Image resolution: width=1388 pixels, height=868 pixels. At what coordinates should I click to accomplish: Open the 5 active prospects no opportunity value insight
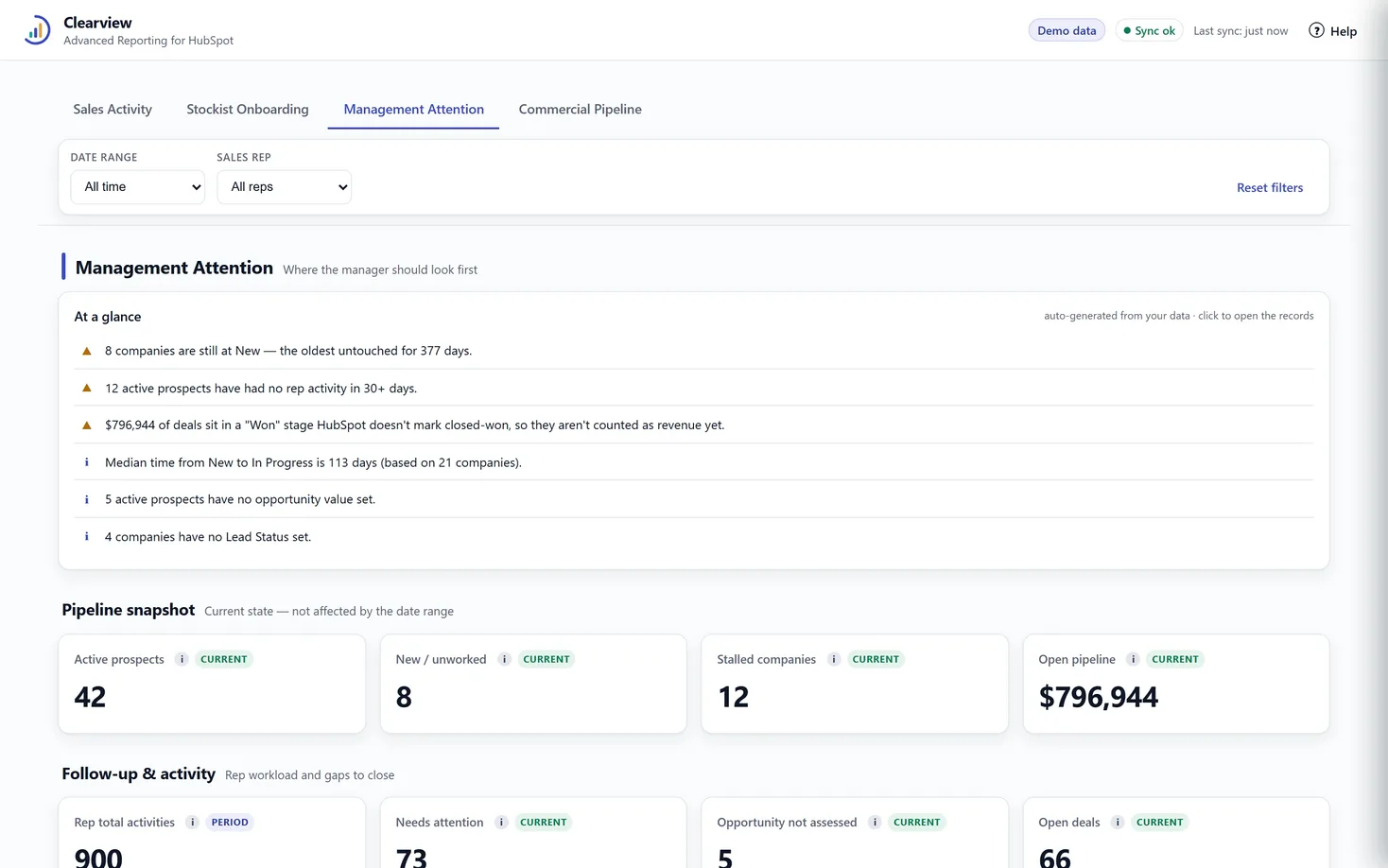click(x=694, y=499)
